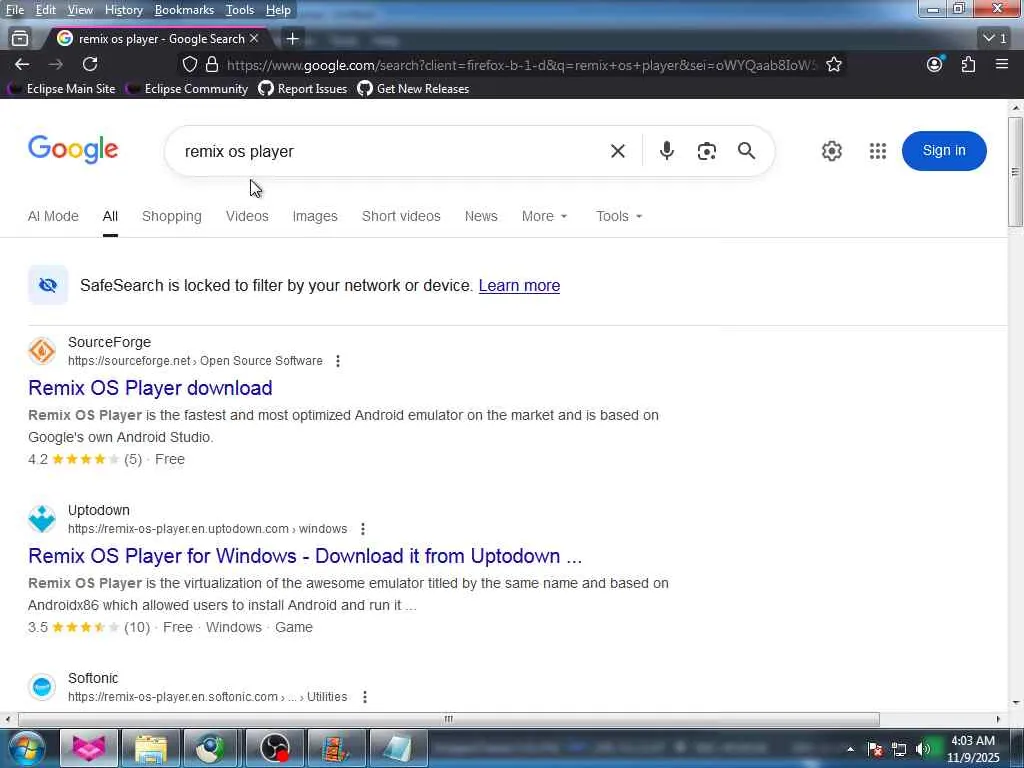Open the Bookmarks menu
Image resolution: width=1024 pixels, height=768 pixels.
184,10
